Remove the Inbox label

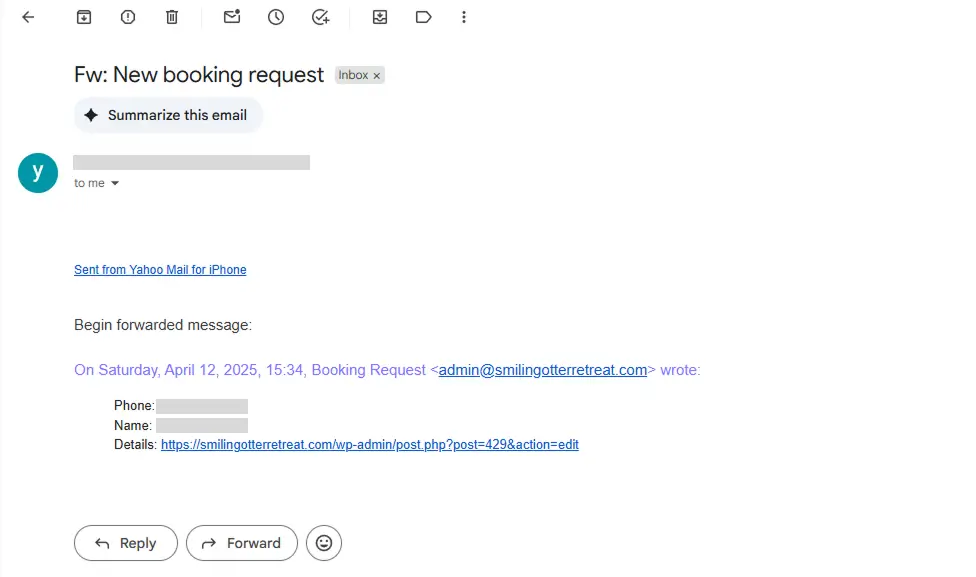point(377,75)
